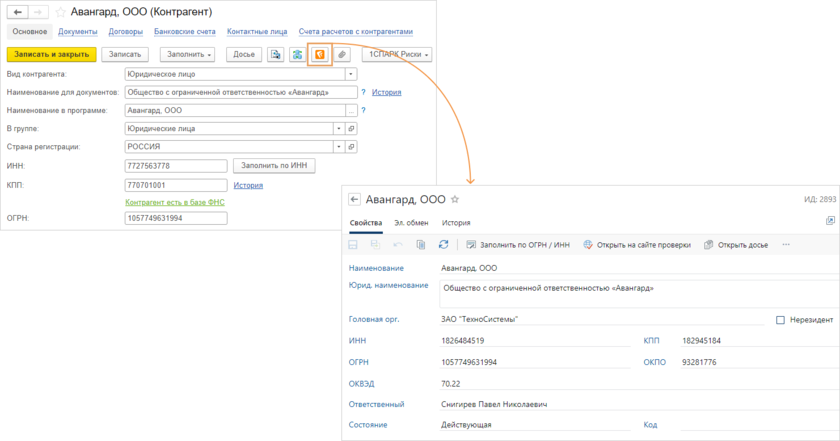Open the Заполнить dropdown menu
Viewport: 840px width, 441px height.
189,54
